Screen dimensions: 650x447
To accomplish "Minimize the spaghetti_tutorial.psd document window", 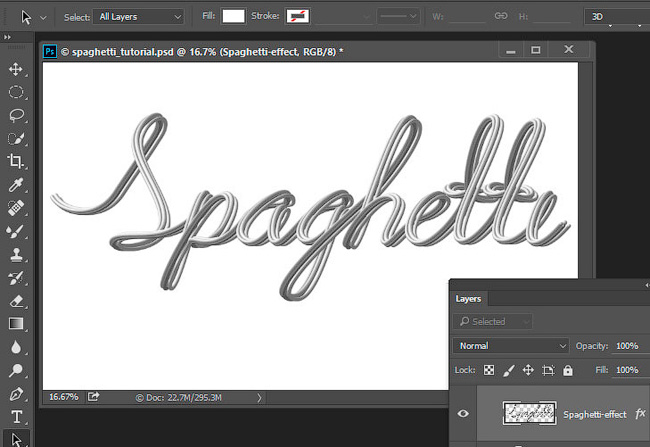I will pos(511,51).
